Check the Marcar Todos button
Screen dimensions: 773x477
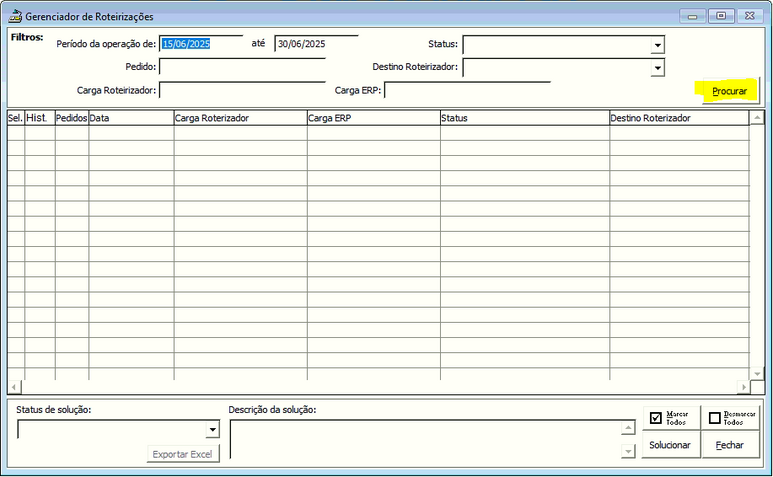pyautogui.click(x=671, y=418)
